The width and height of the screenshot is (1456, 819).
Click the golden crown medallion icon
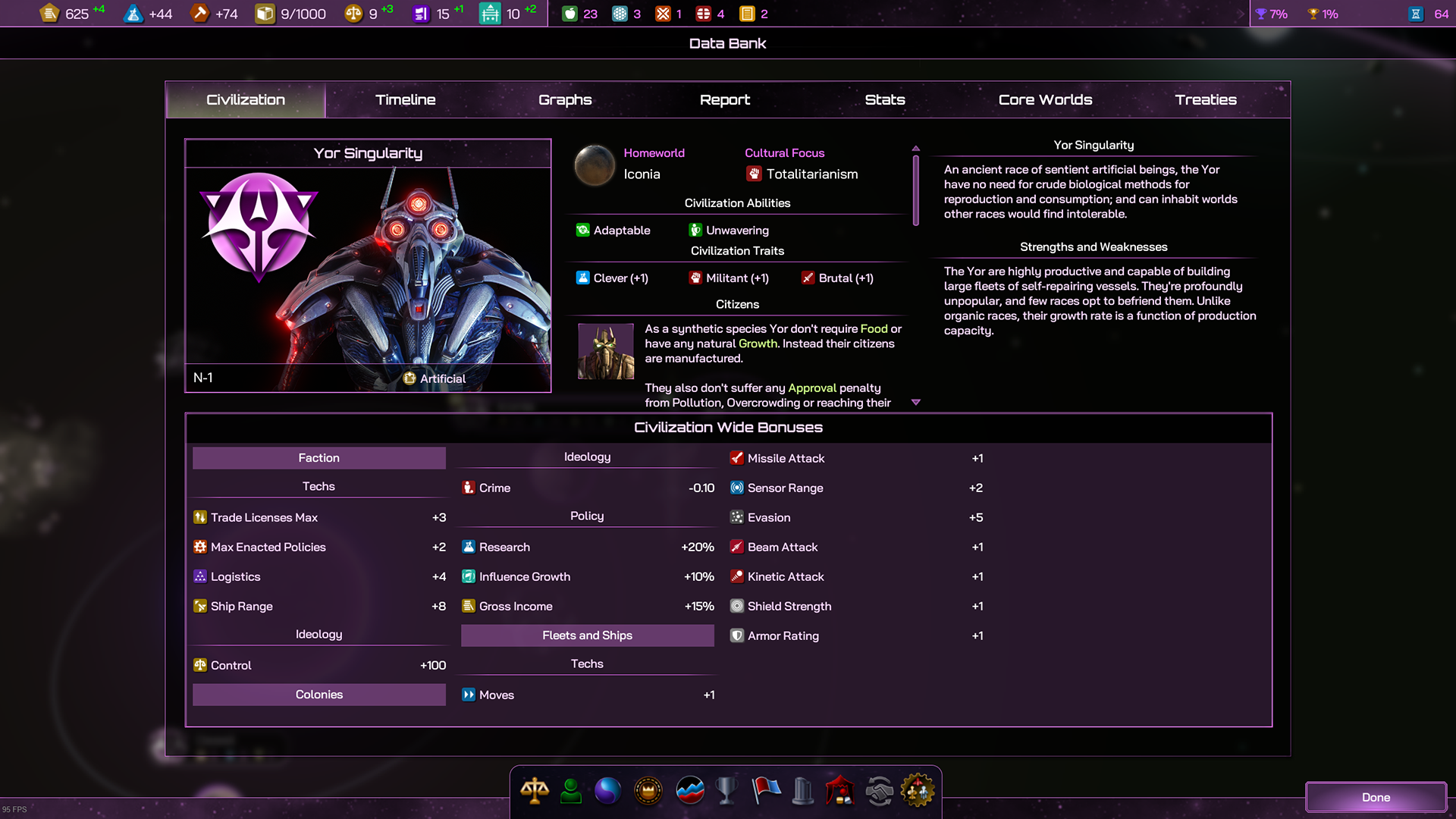[648, 791]
